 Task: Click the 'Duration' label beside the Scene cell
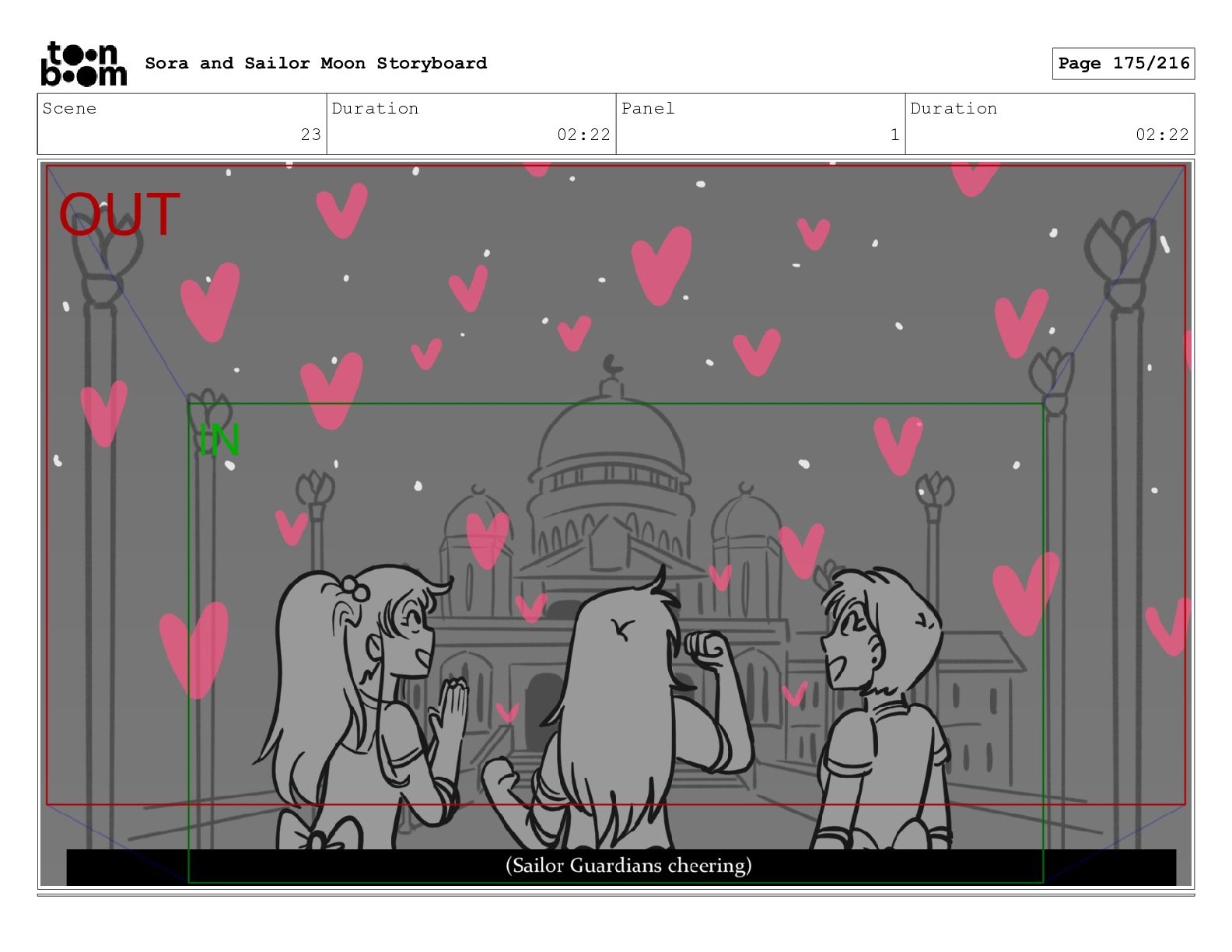(x=375, y=108)
